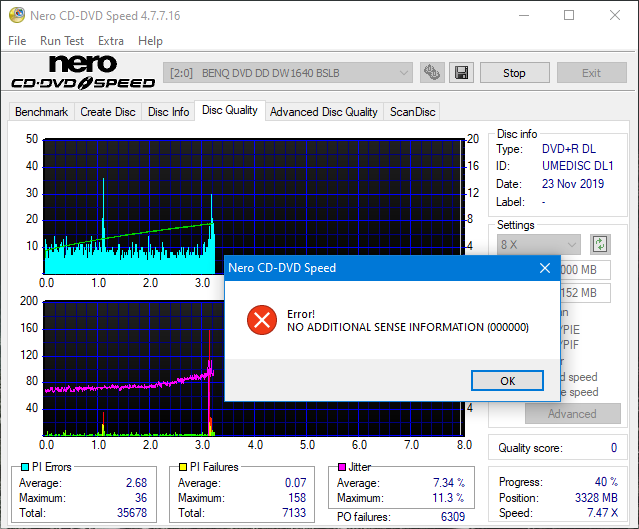Image resolution: width=639 pixels, height=529 pixels.
Task: Click OK in the error dialog
Action: [x=507, y=381]
